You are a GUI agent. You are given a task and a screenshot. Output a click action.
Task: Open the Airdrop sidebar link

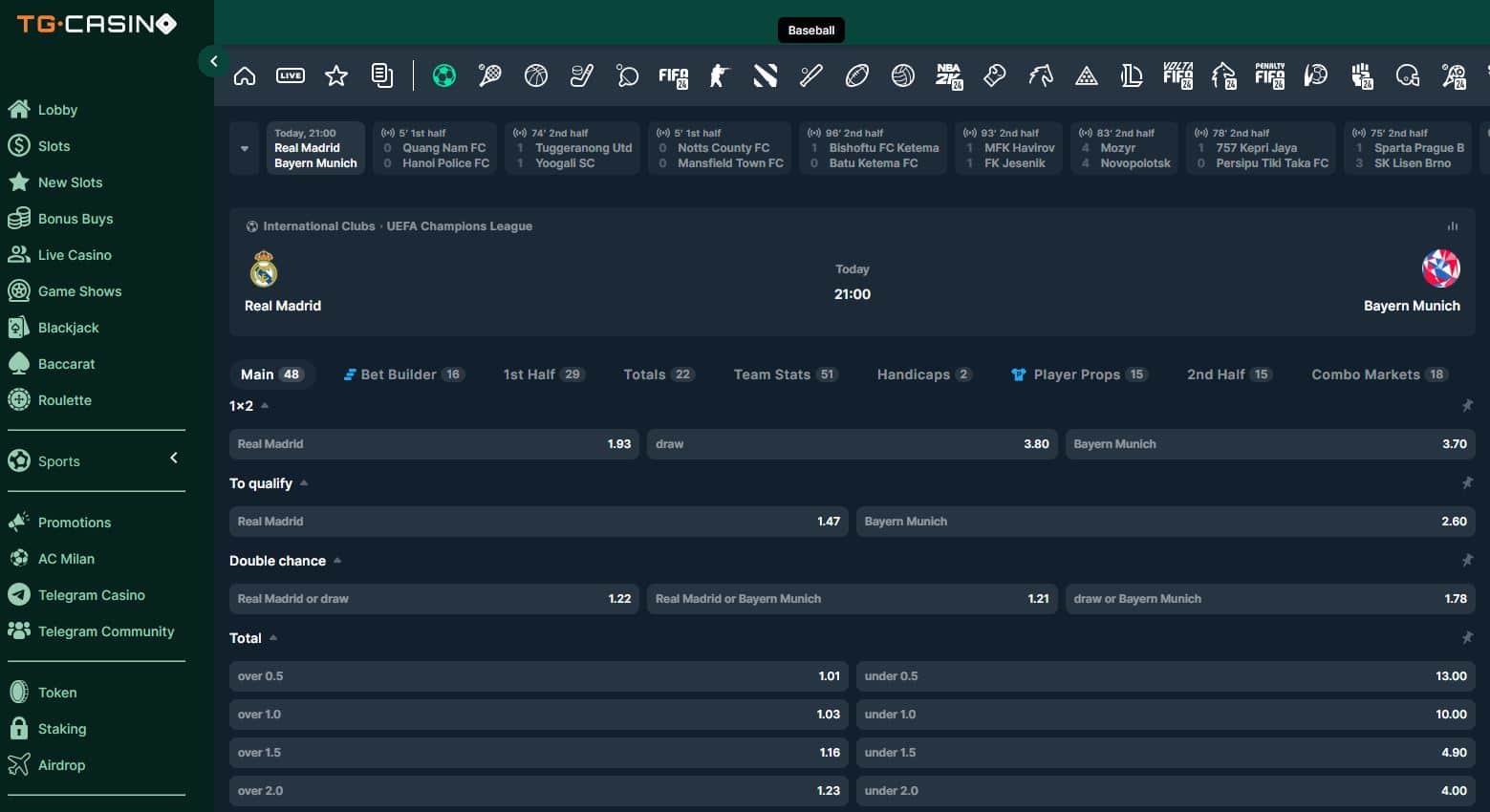61,765
